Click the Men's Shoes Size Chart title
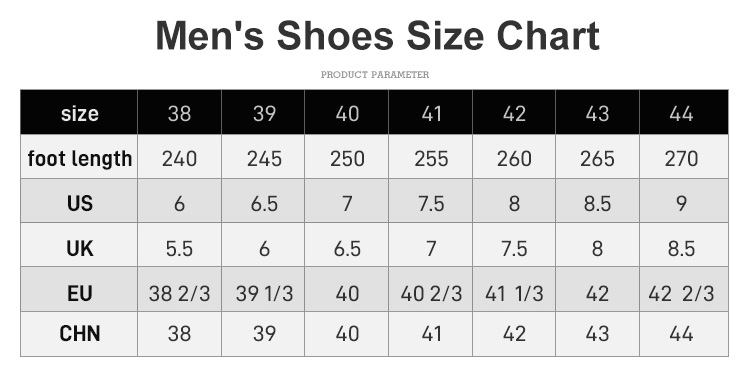 377,36
